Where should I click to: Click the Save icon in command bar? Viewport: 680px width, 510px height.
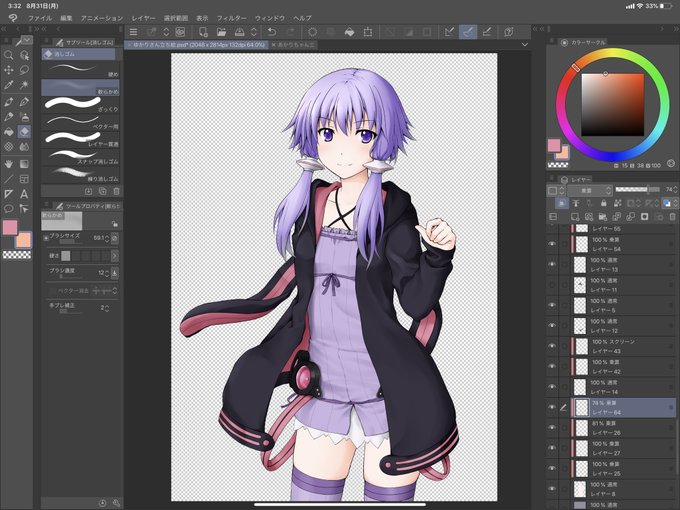tap(239, 32)
